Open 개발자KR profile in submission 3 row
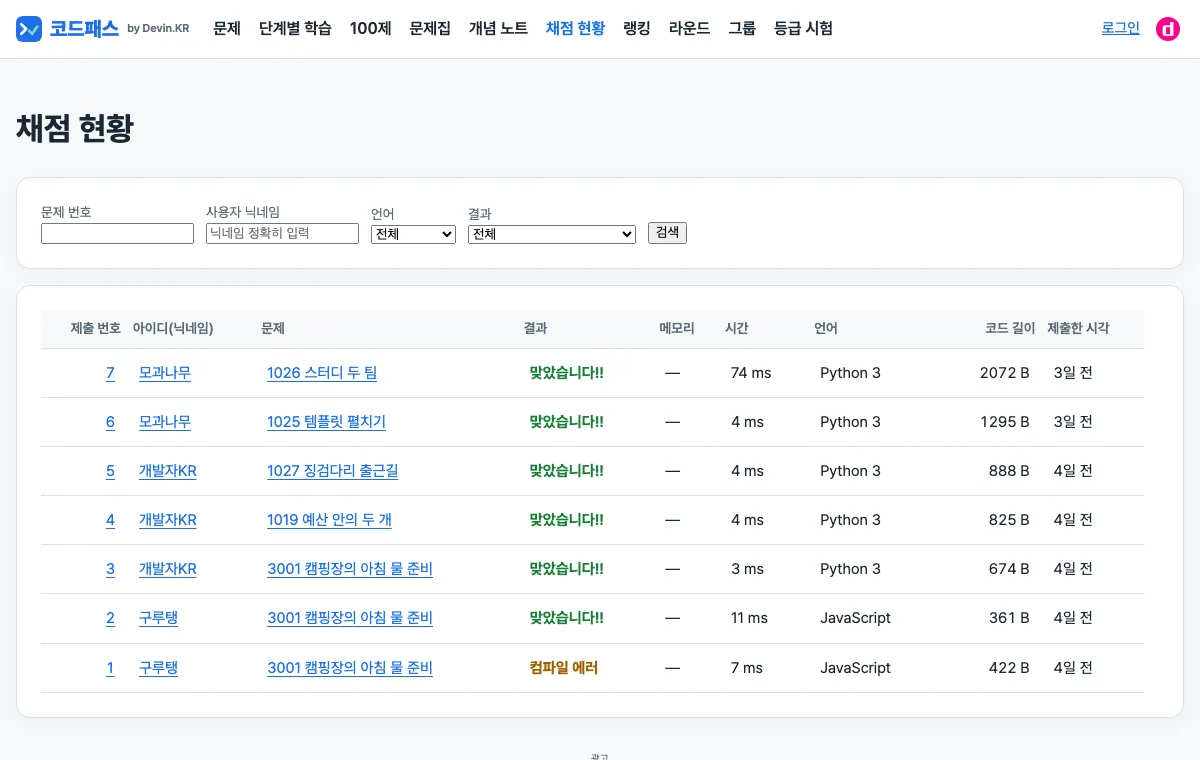The height and width of the screenshot is (760, 1200). pyautogui.click(x=168, y=569)
